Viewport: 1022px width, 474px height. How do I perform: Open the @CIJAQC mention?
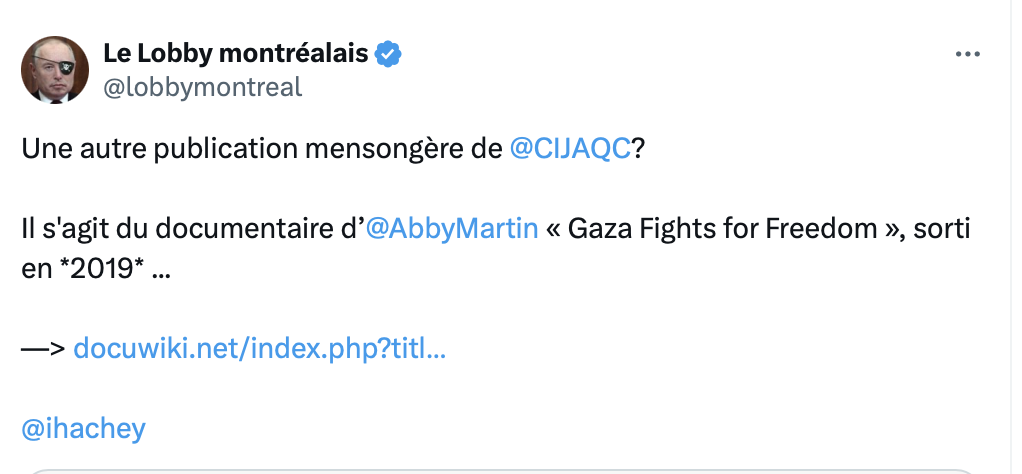[570, 149]
